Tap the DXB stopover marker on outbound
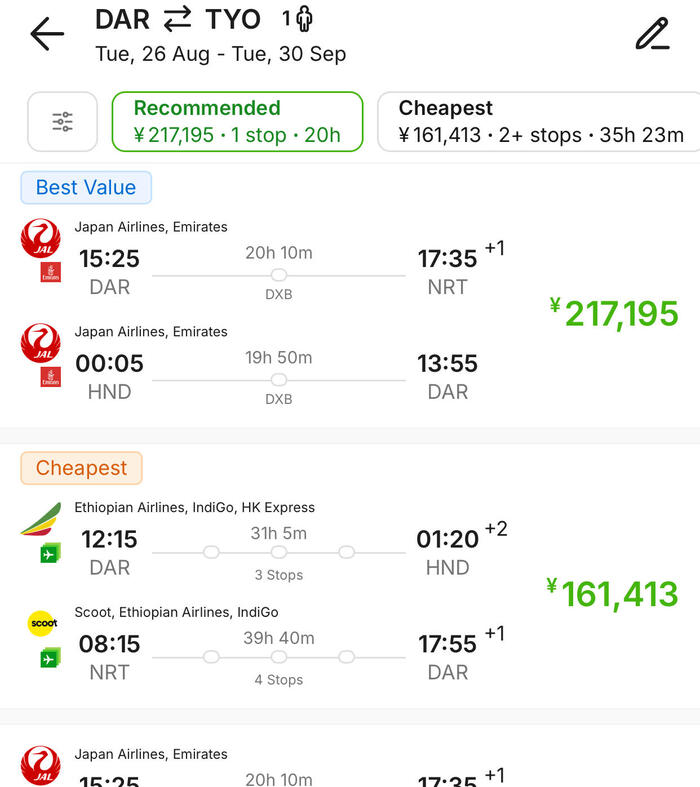This screenshot has height=787, width=700. [x=279, y=276]
